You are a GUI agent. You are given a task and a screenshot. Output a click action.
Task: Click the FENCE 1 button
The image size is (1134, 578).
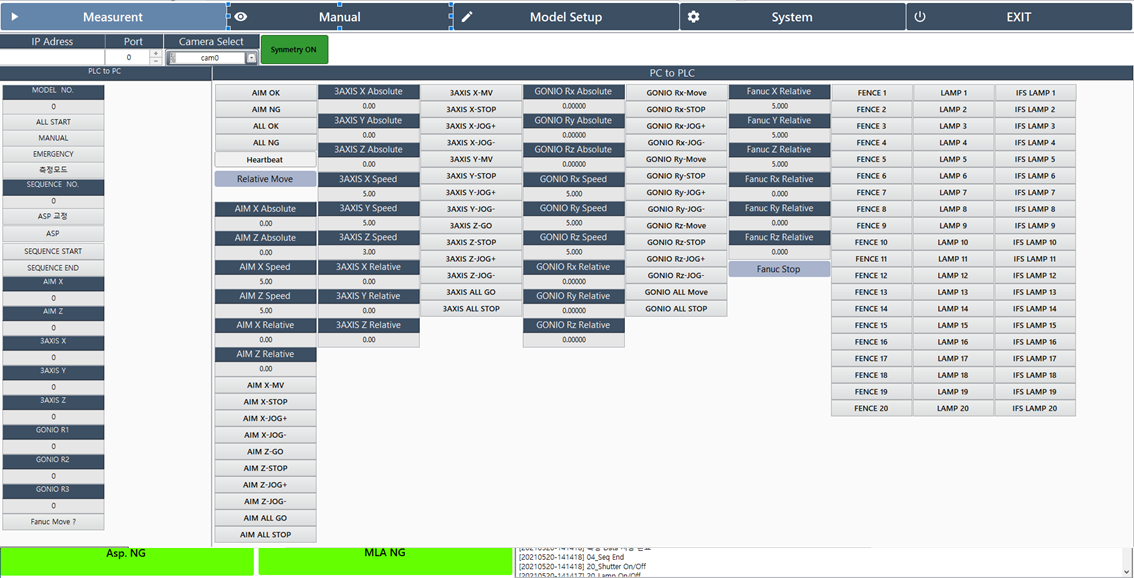pos(870,93)
